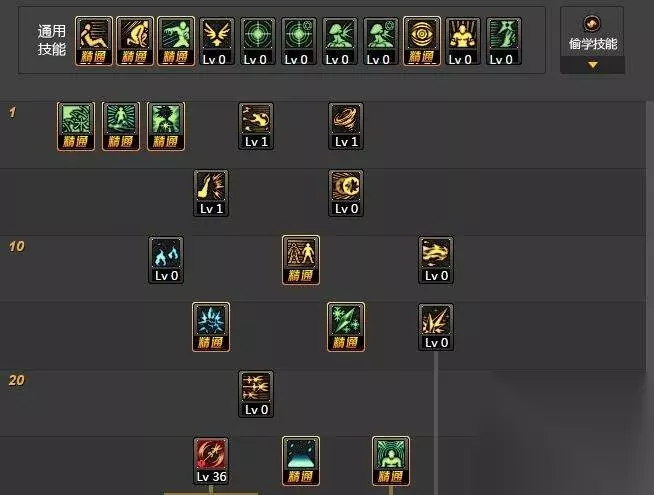The height and width of the screenshot is (495, 654).
Task: Select the starry night mastered skill
Action: tap(301, 461)
